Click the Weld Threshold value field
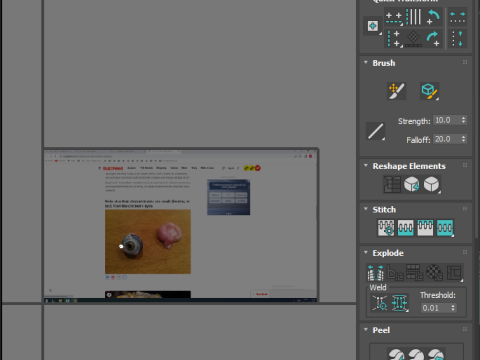 435,308
